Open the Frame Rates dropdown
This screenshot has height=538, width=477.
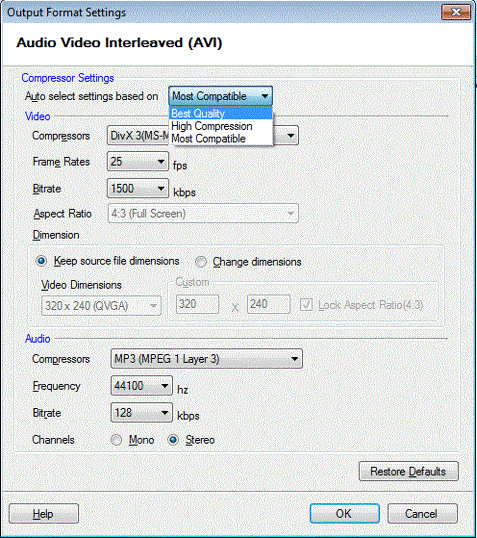(x=138, y=161)
